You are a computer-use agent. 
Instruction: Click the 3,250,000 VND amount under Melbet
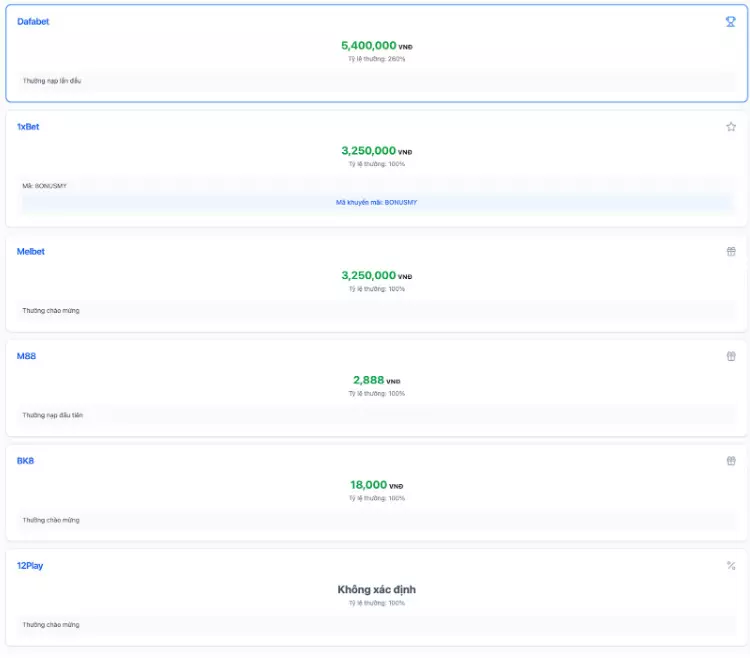click(x=376, y=275)
